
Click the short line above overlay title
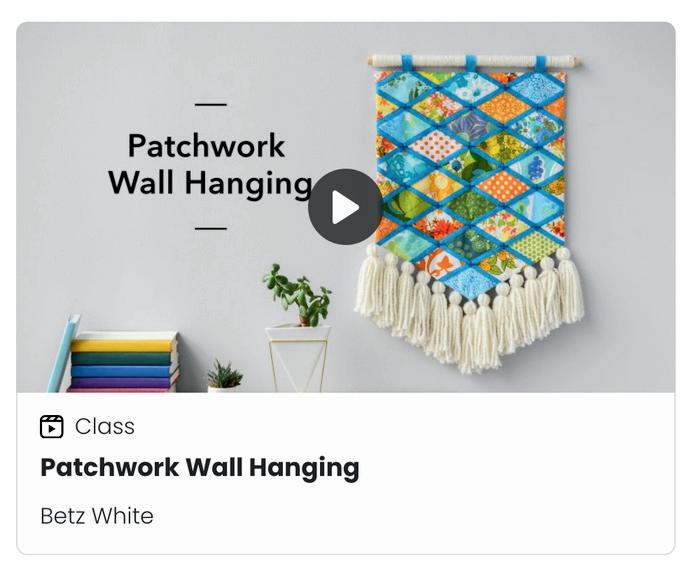tap(211, 105)
